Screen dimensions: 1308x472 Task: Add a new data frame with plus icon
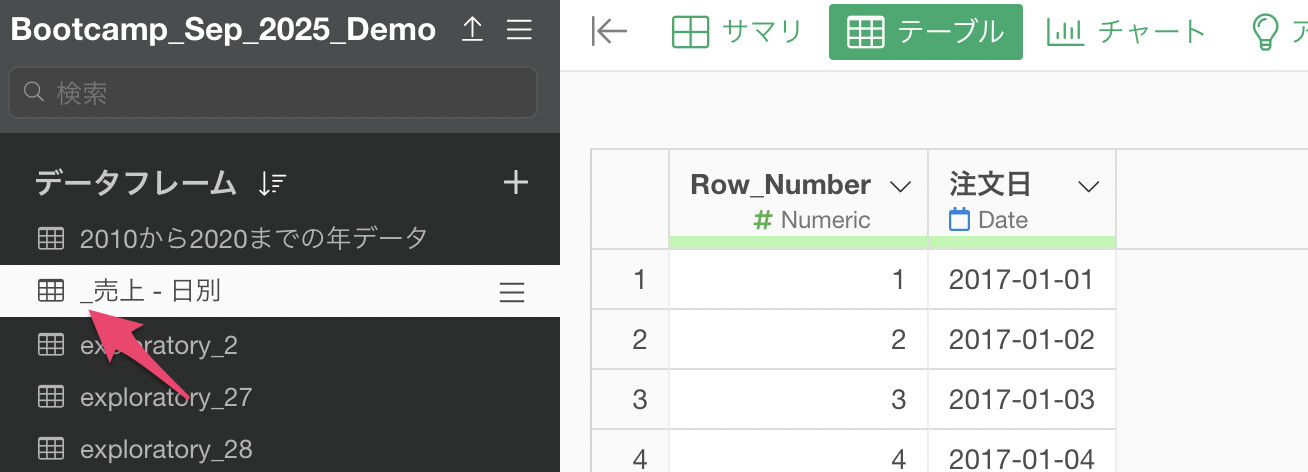515,183
